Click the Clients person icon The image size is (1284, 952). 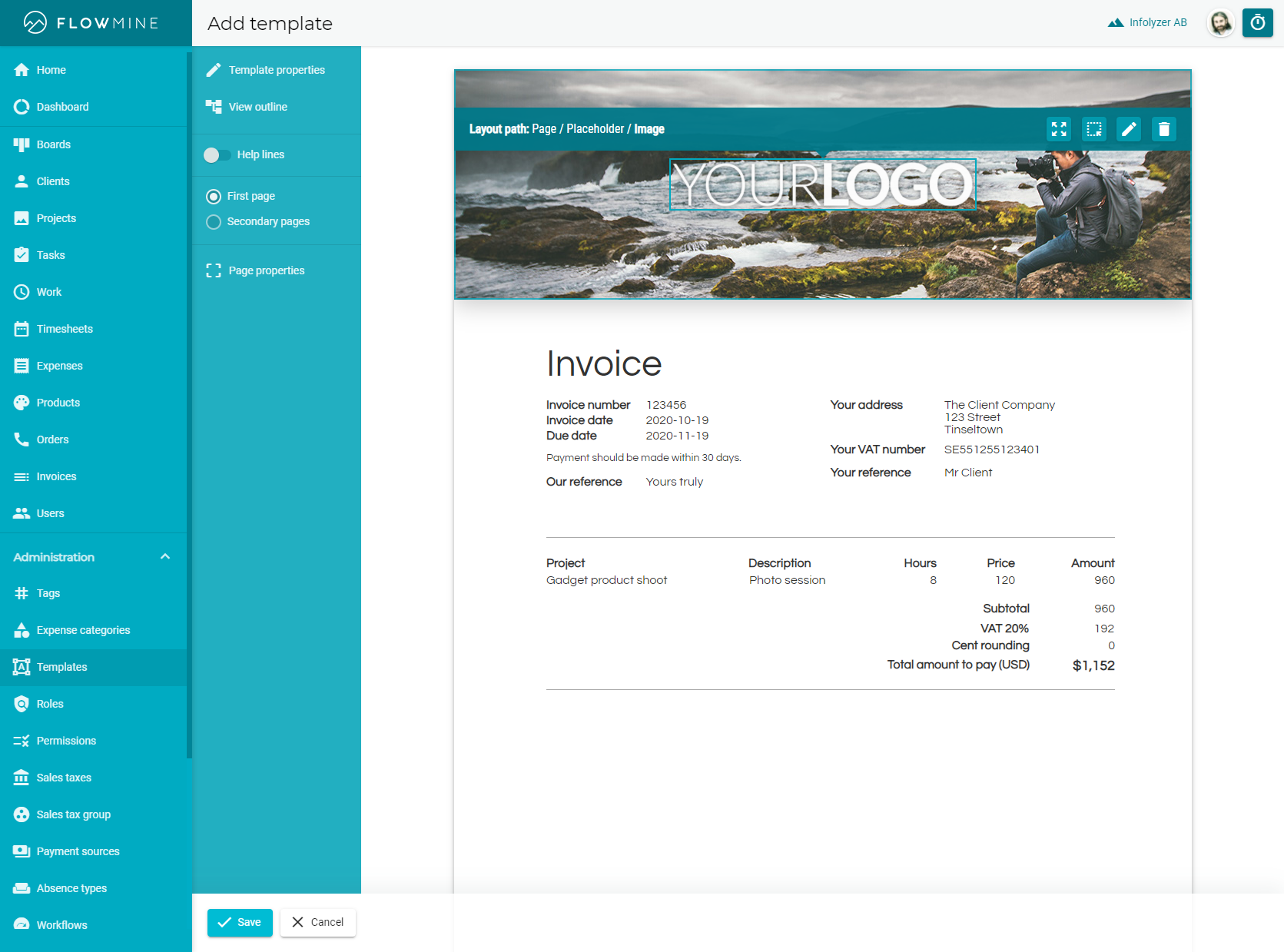[x=22, y=181]
